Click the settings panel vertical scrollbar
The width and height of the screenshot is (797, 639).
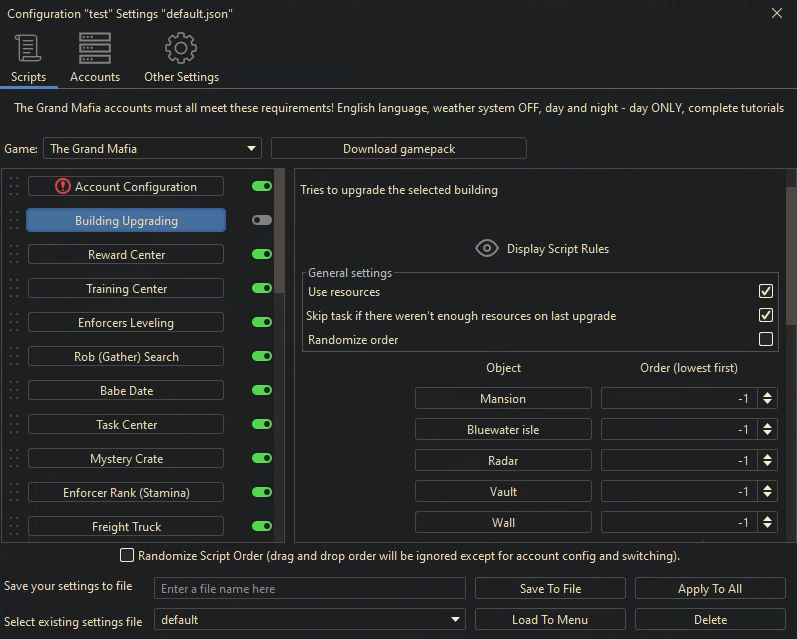(x=791, y=255)
